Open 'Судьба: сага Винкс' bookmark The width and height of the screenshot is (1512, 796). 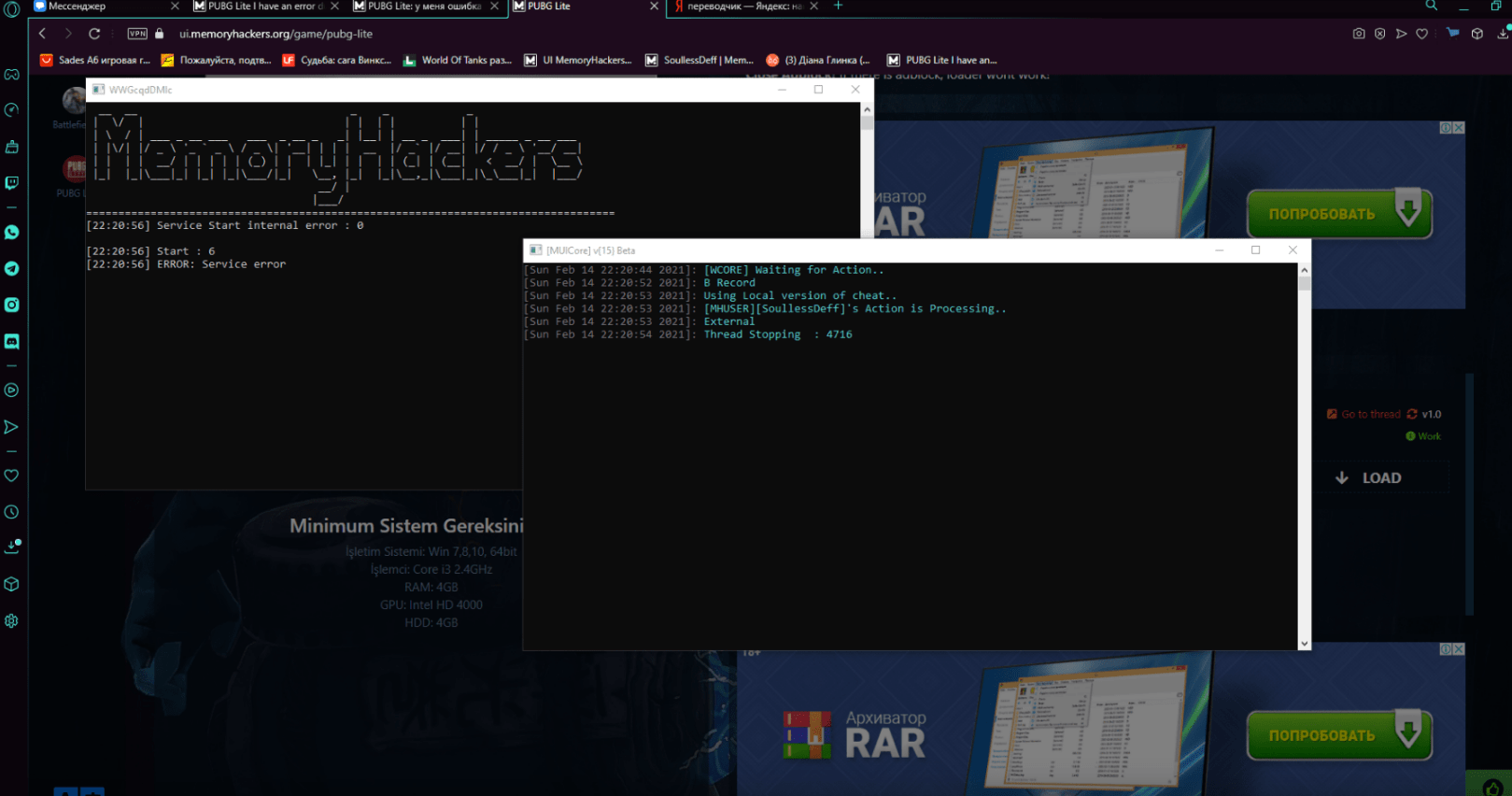click(337, 60)
